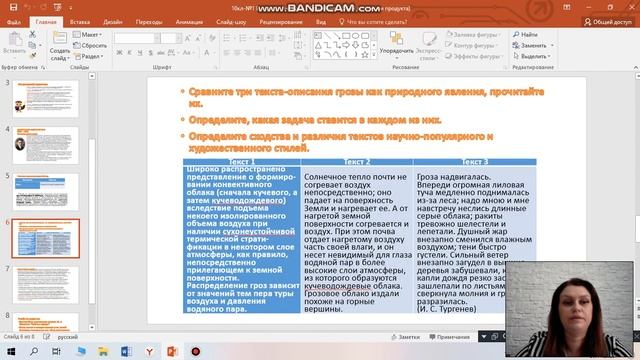Open the Упорядочить arrange menu
Screen dimensions: 640x360
pyautogui.click(x=396, y=46)
